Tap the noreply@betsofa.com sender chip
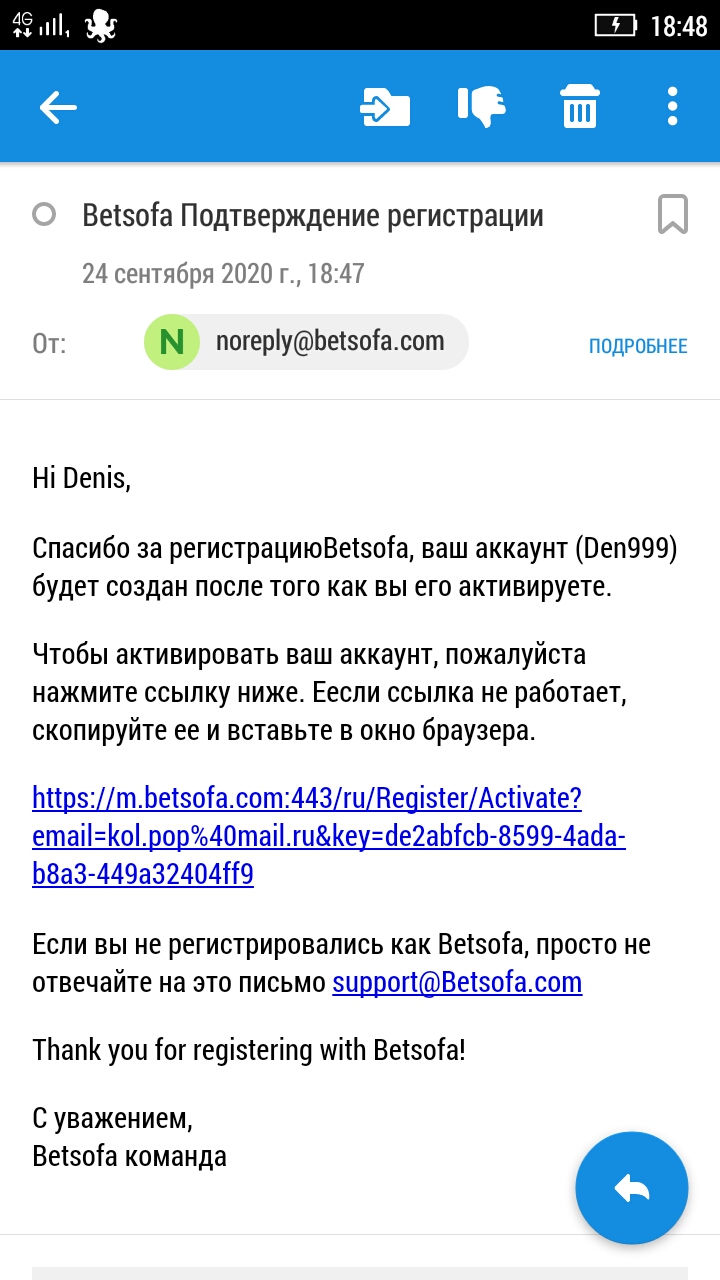Viewport: 720px width, 1280px height. pyautogui.click(x=329, y=342)
